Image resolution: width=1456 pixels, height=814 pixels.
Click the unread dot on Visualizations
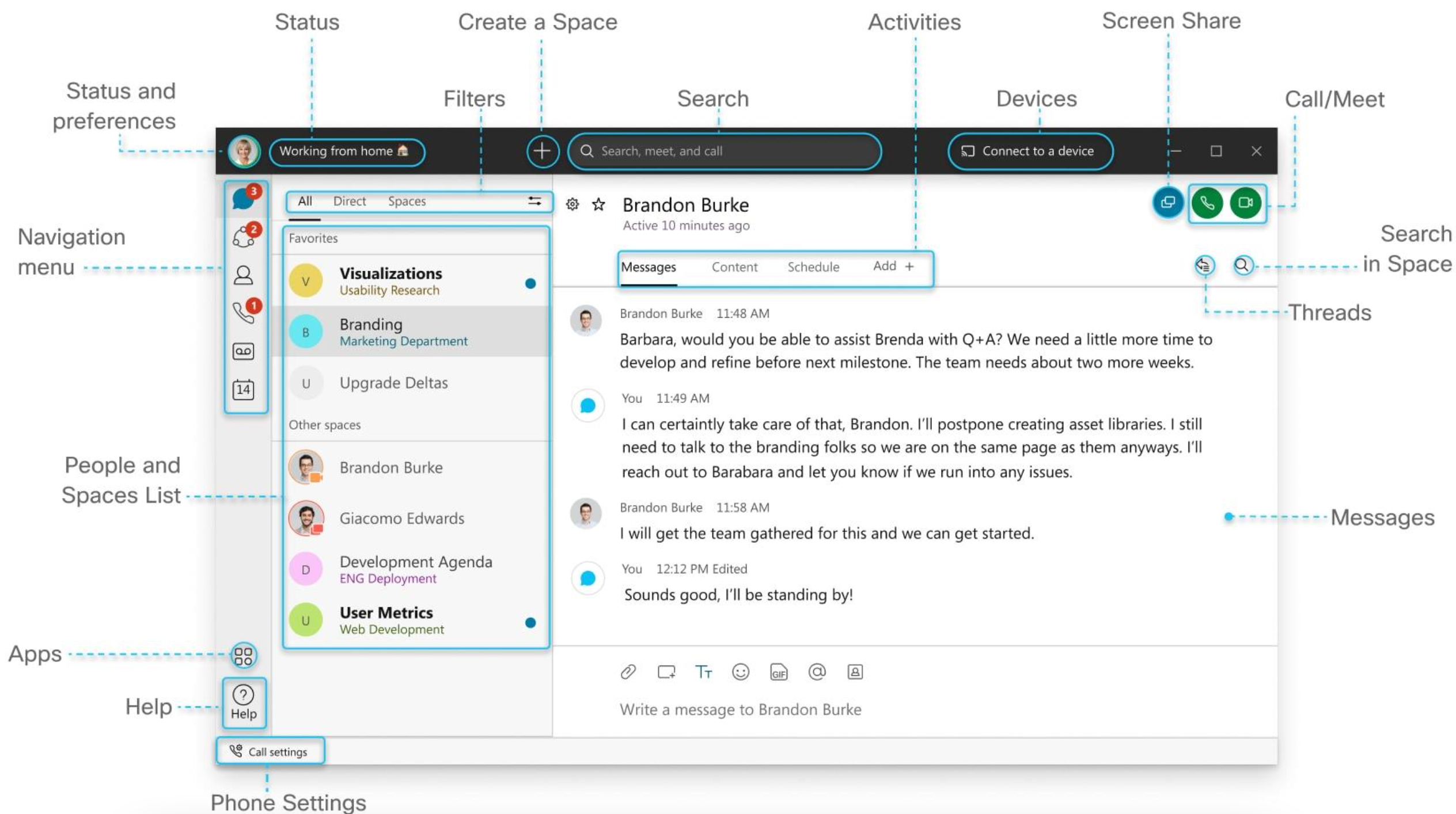pyautogui.click(x=530, y=283)
